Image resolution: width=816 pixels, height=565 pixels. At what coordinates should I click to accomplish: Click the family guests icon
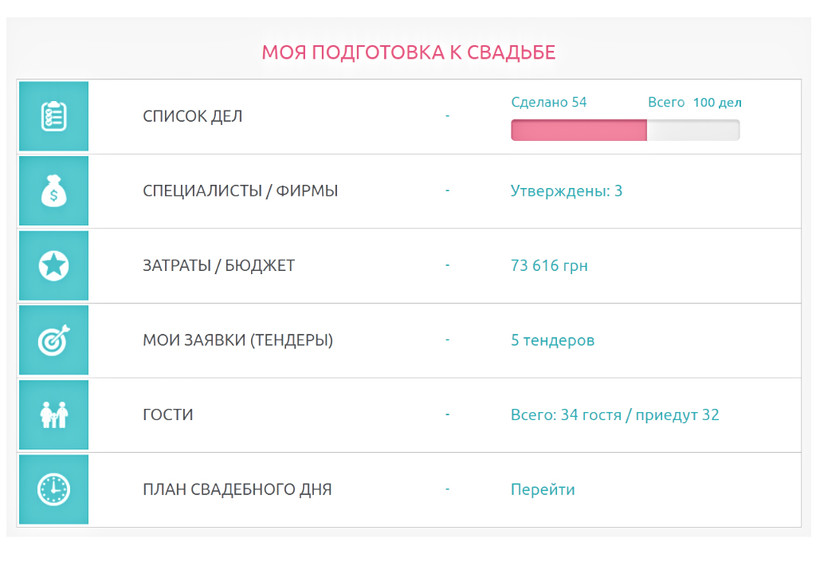[54, 415]
